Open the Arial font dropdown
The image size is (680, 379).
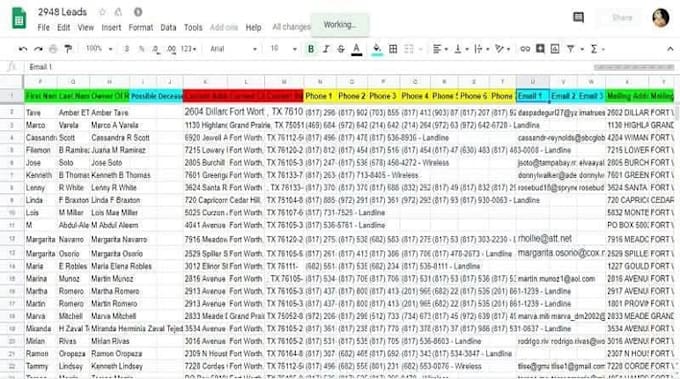tap(234, 49)
